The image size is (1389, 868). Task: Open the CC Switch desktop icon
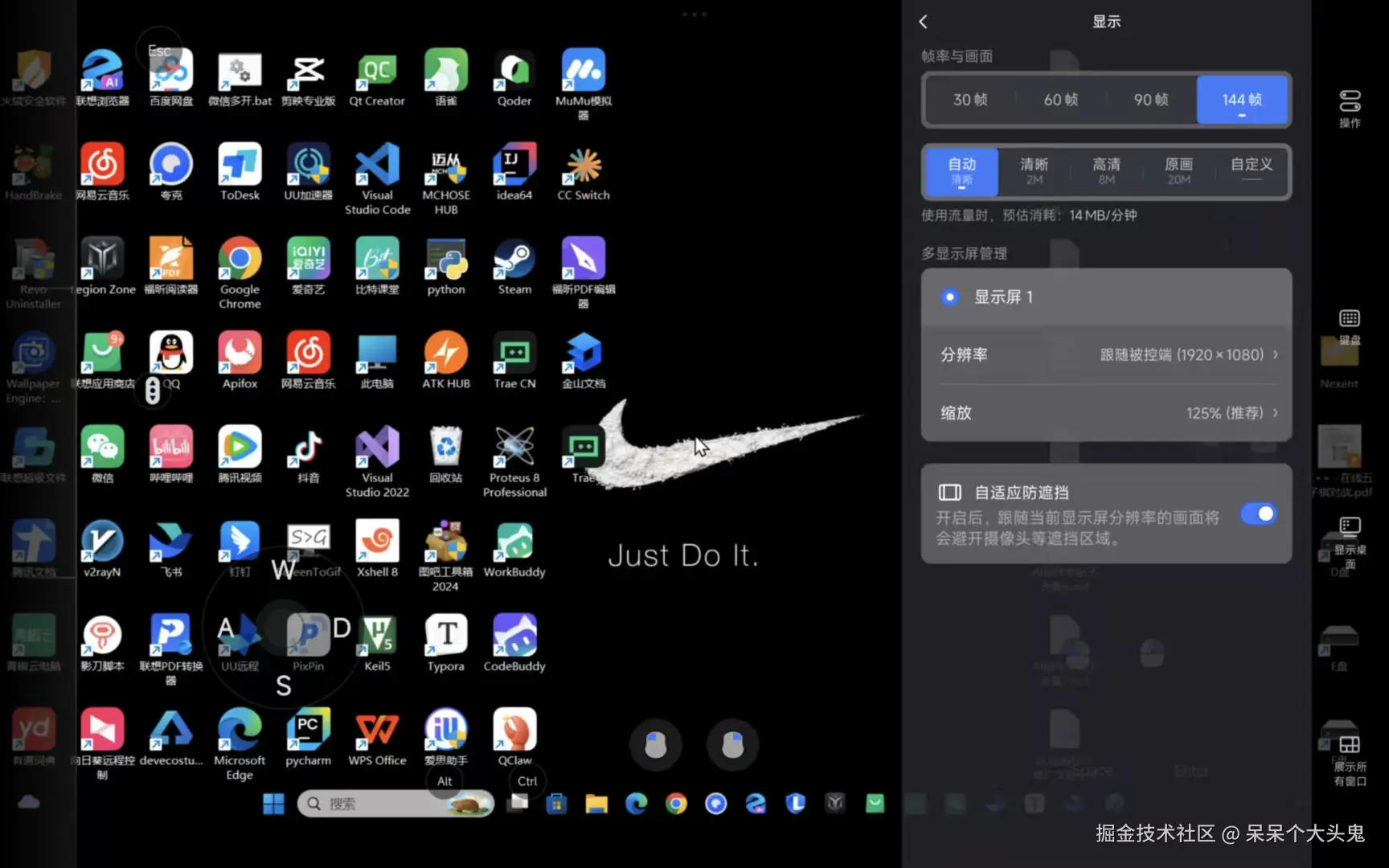click(x=584, y=172)
